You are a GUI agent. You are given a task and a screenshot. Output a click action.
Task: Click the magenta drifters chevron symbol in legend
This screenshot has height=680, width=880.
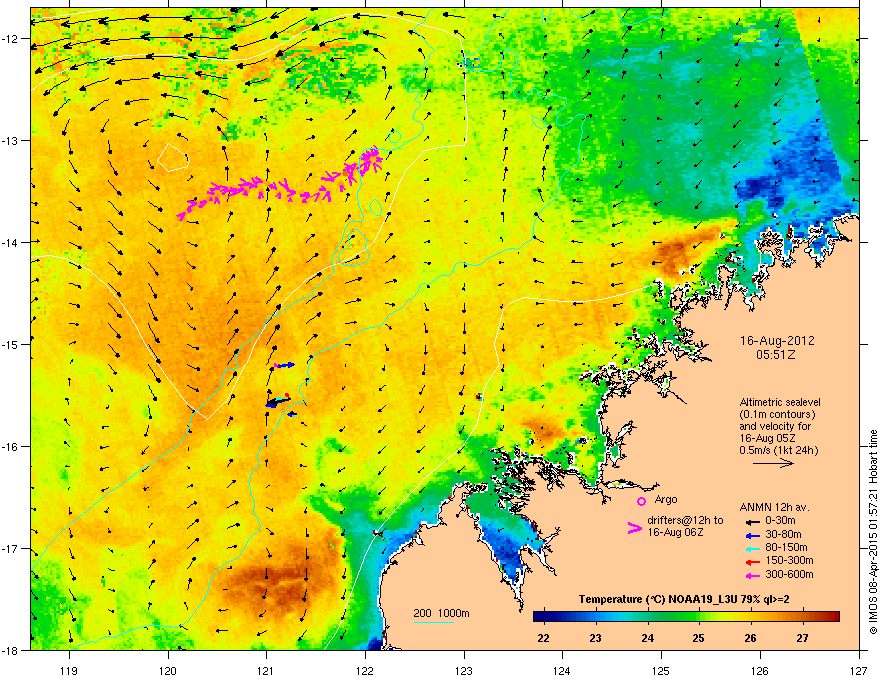[635, 527]
